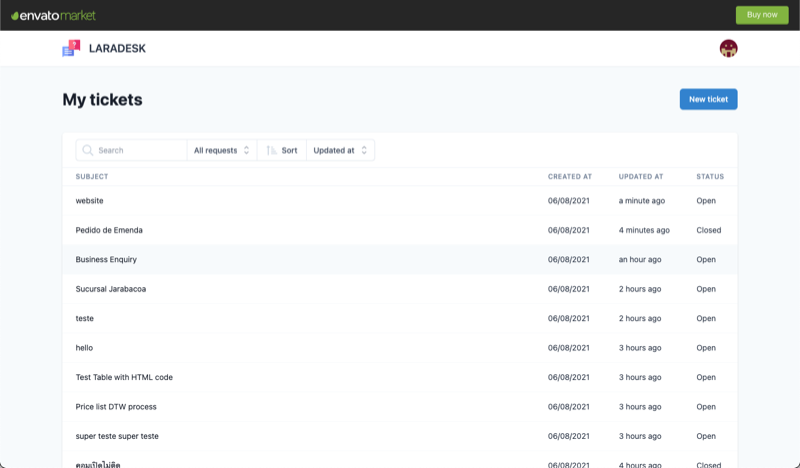Open the All requests filter dropdown

click(221, 150)
